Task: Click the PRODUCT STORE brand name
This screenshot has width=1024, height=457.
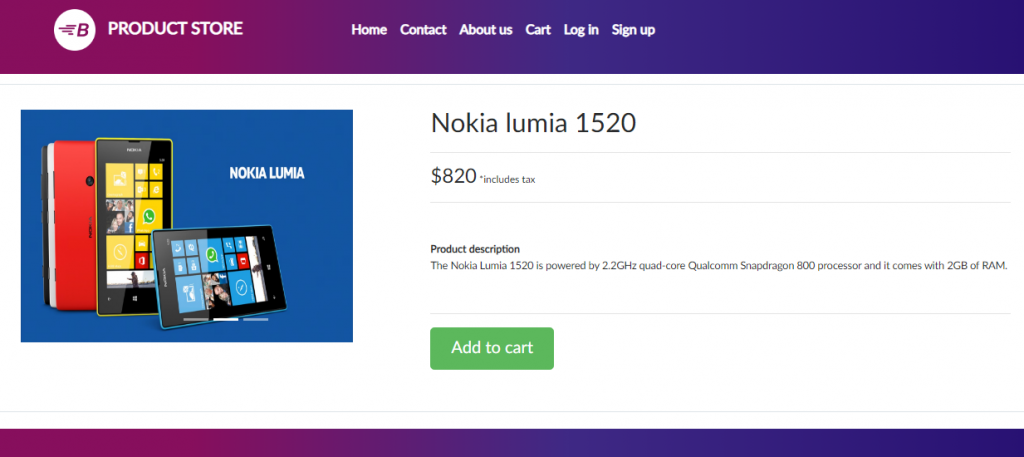Action: click(x=175, y=29)
